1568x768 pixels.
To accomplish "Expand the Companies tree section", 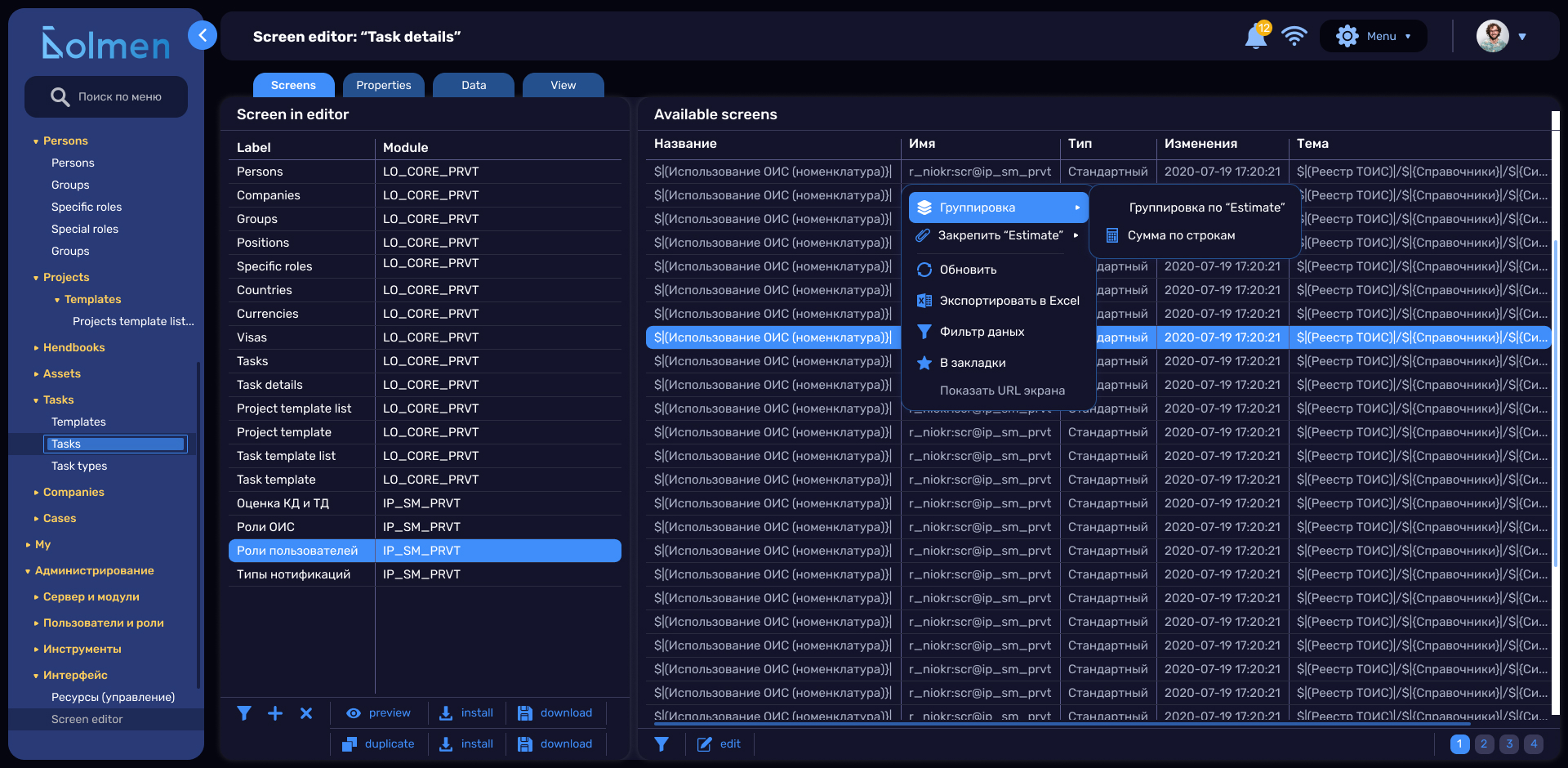I will tap(36, 493).
